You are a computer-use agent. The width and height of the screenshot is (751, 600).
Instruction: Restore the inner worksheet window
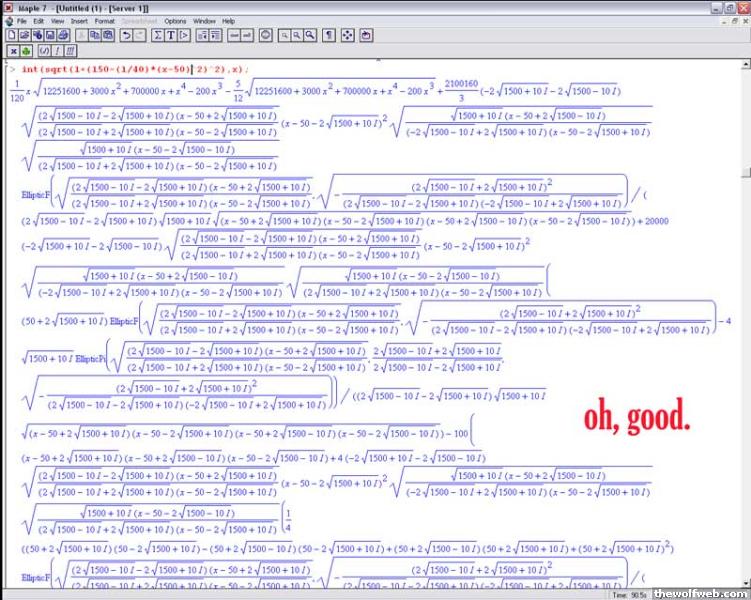[x=731, y=20]
